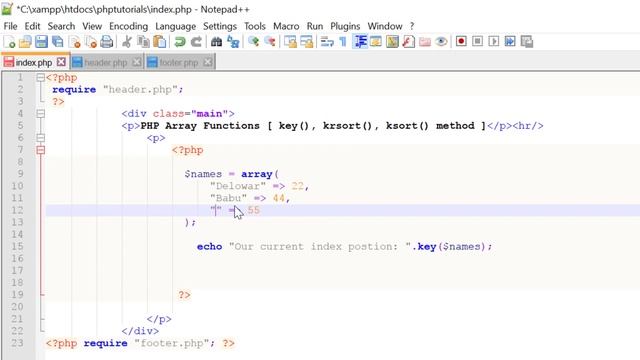Close the footer.php tab
Image resolution: width=640 pixels, height=360 pixels.
tap(208, 62)
